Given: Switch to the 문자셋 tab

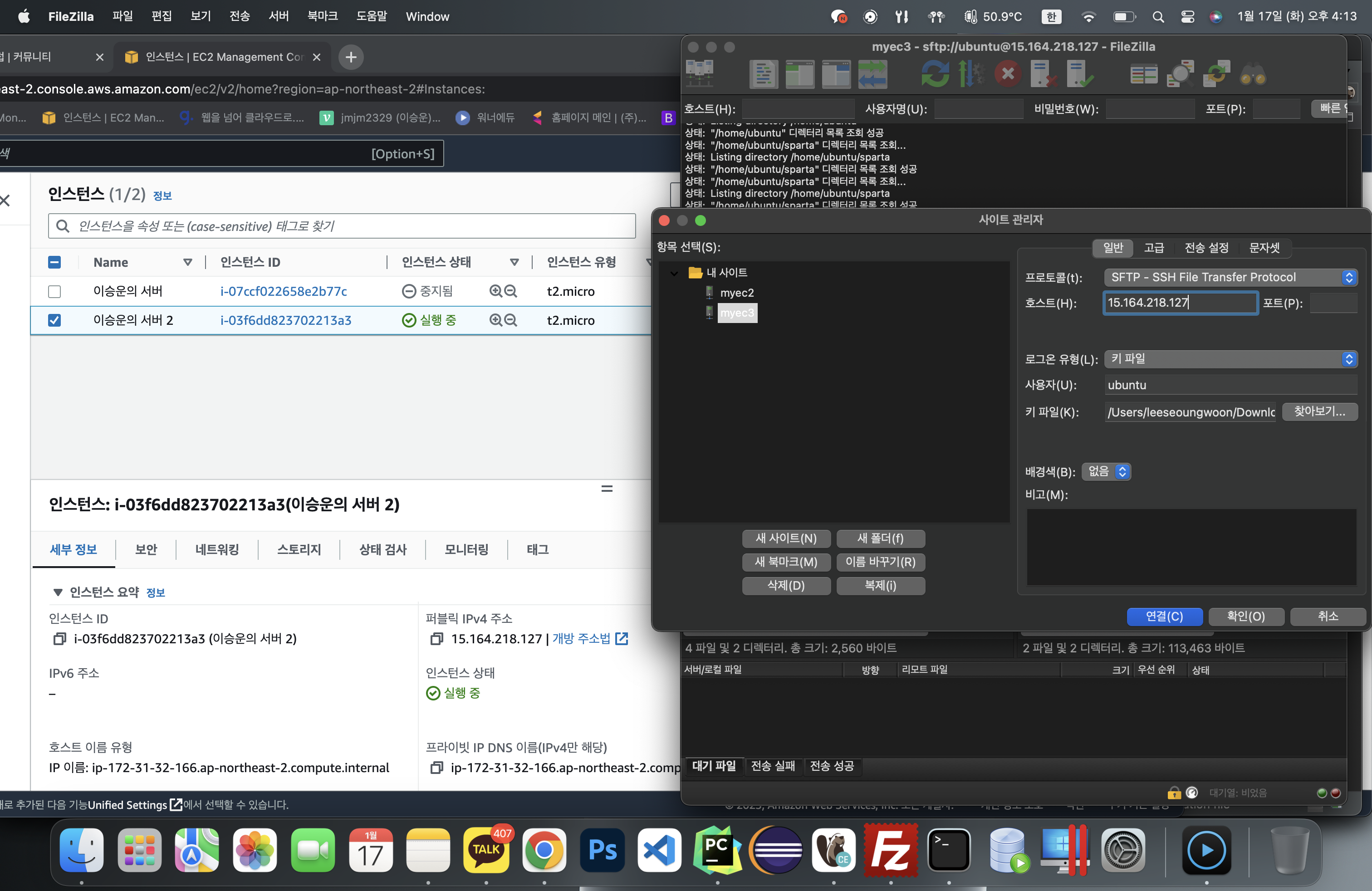Looking at the screenshot, I should [1264, 248].
